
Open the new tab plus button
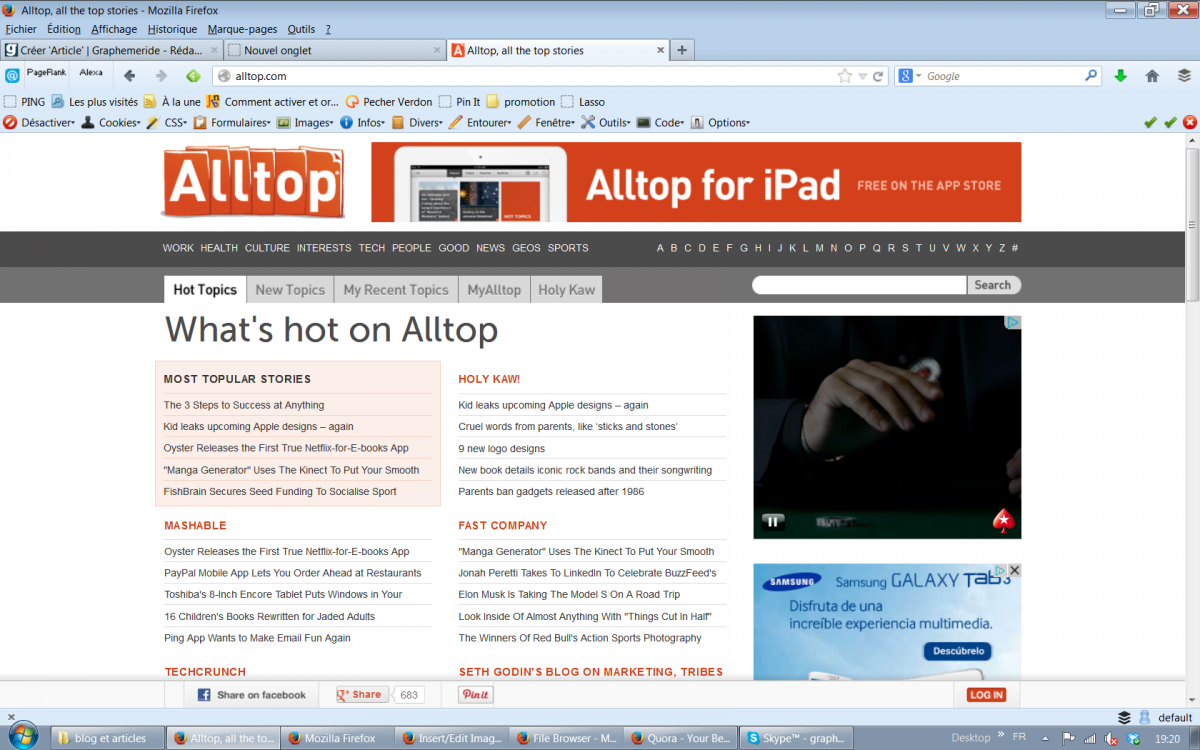tap(682, 50)
